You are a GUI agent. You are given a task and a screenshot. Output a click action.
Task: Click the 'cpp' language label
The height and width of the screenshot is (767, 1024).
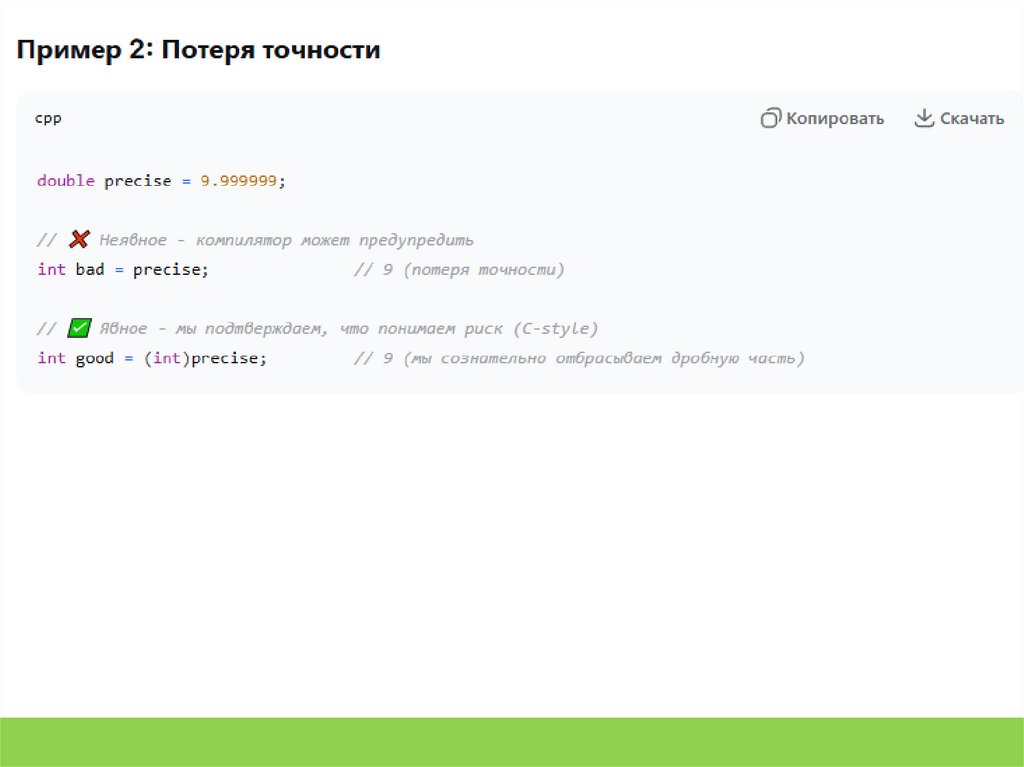48,119
